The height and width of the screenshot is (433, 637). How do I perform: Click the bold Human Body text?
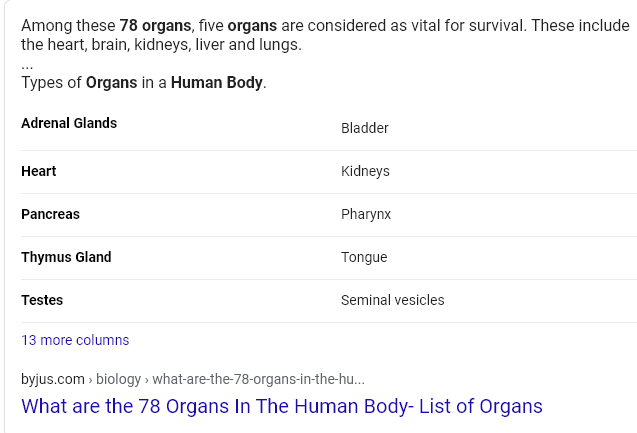[x=217, y=82]
